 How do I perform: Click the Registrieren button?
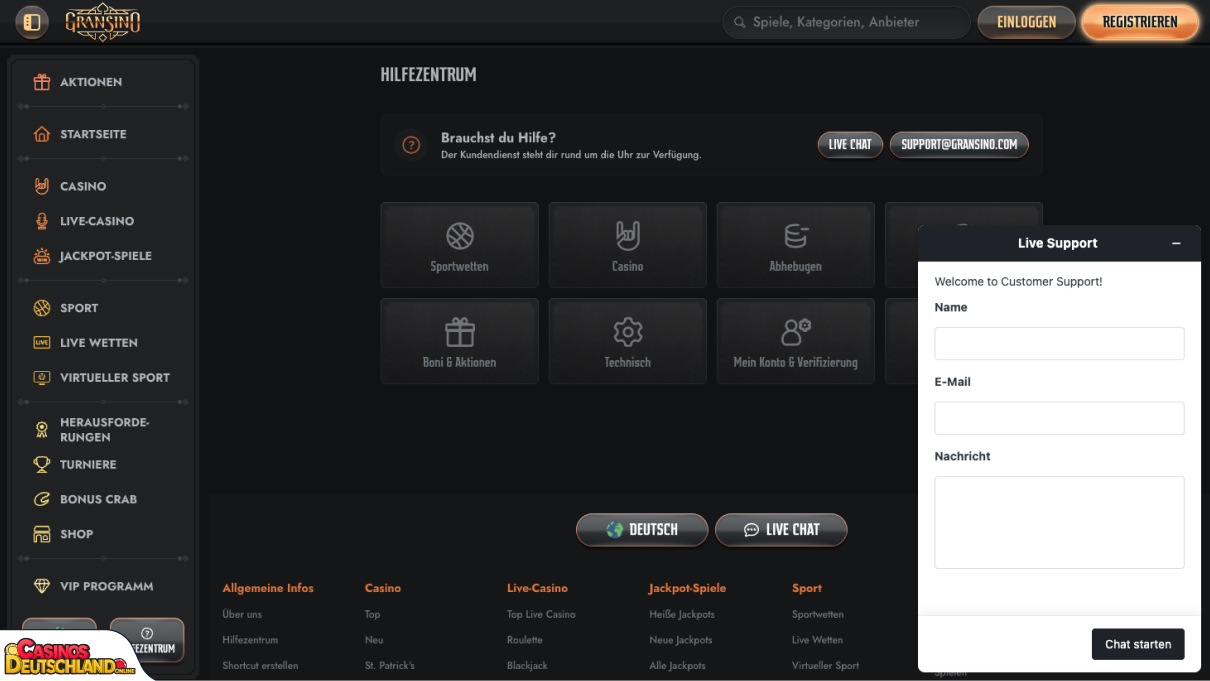(1140, 22)
